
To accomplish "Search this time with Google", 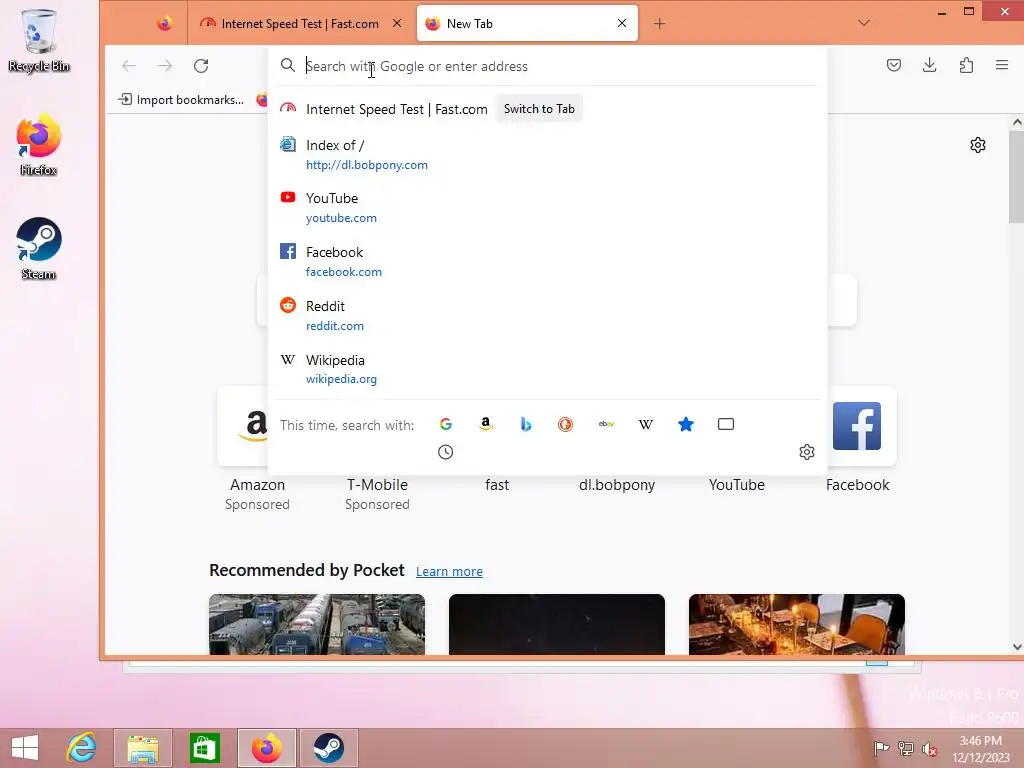I will point(445,424).
